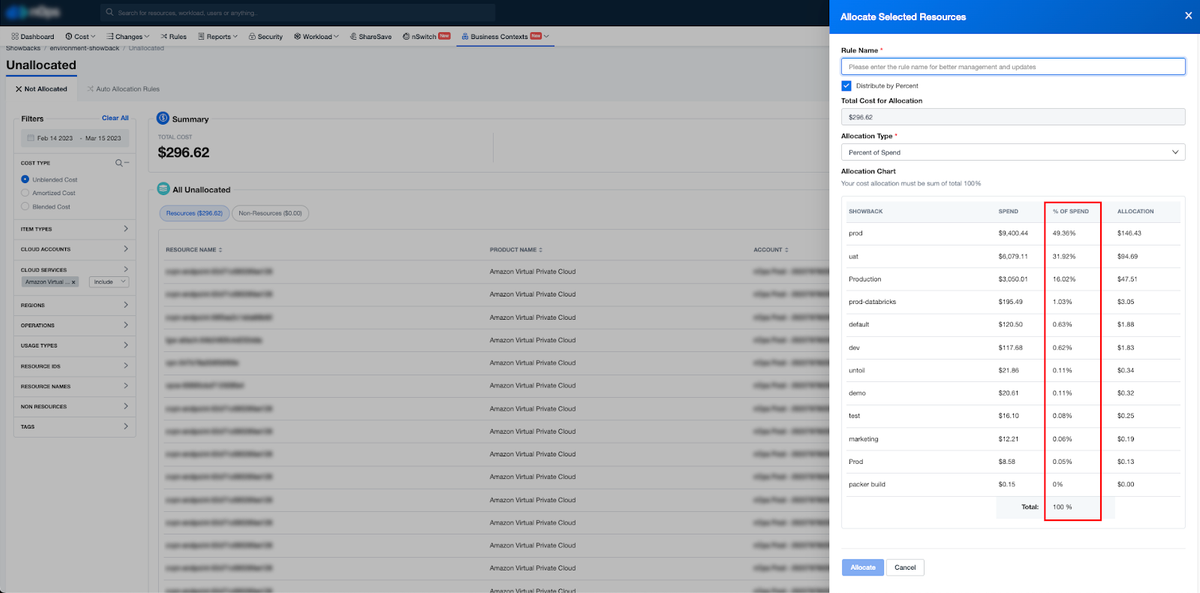Click the Allocate button
The image size is (1200, 593).
[x=863, y=567]
